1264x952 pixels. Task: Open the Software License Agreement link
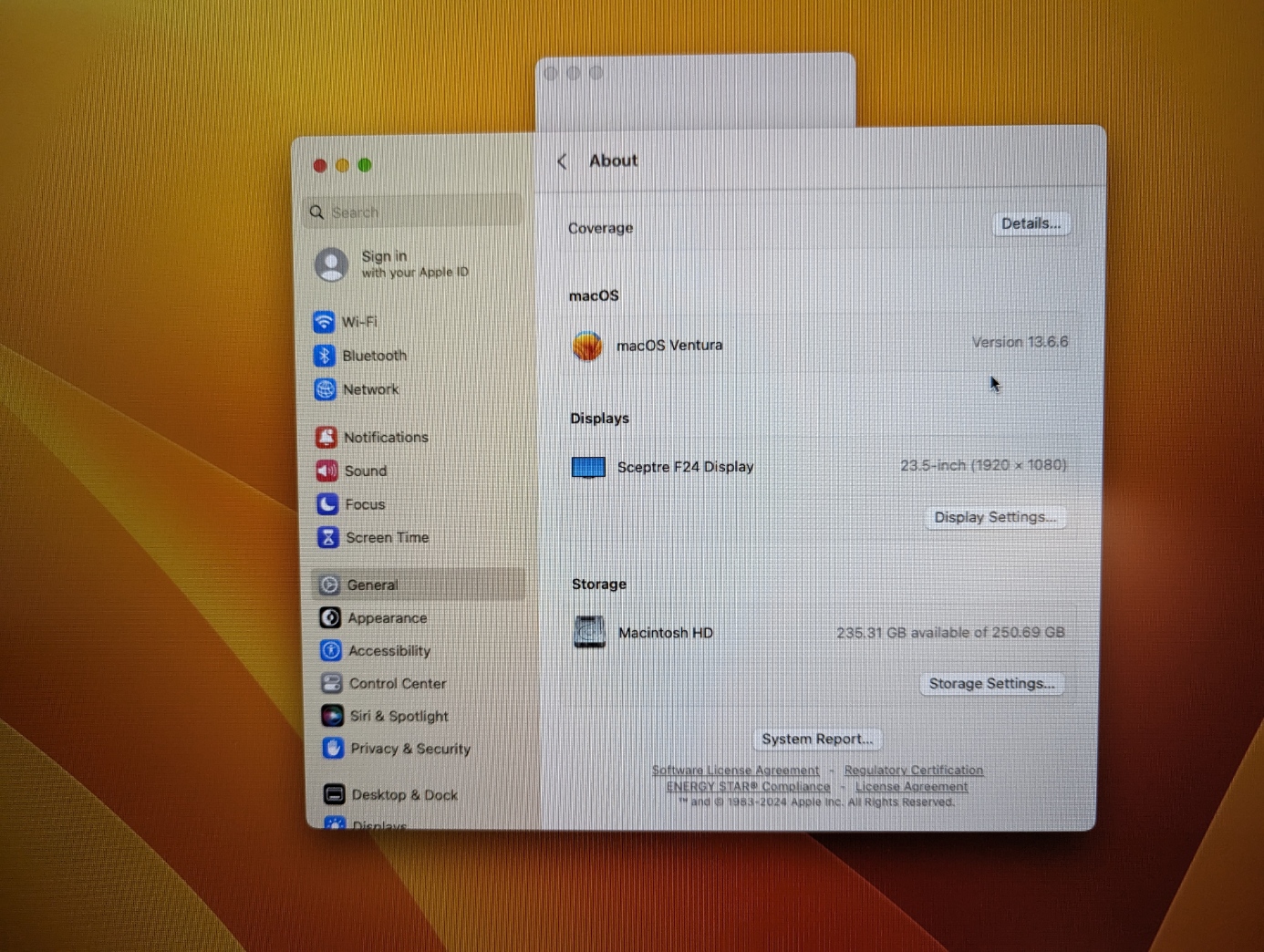pos(735,771)
